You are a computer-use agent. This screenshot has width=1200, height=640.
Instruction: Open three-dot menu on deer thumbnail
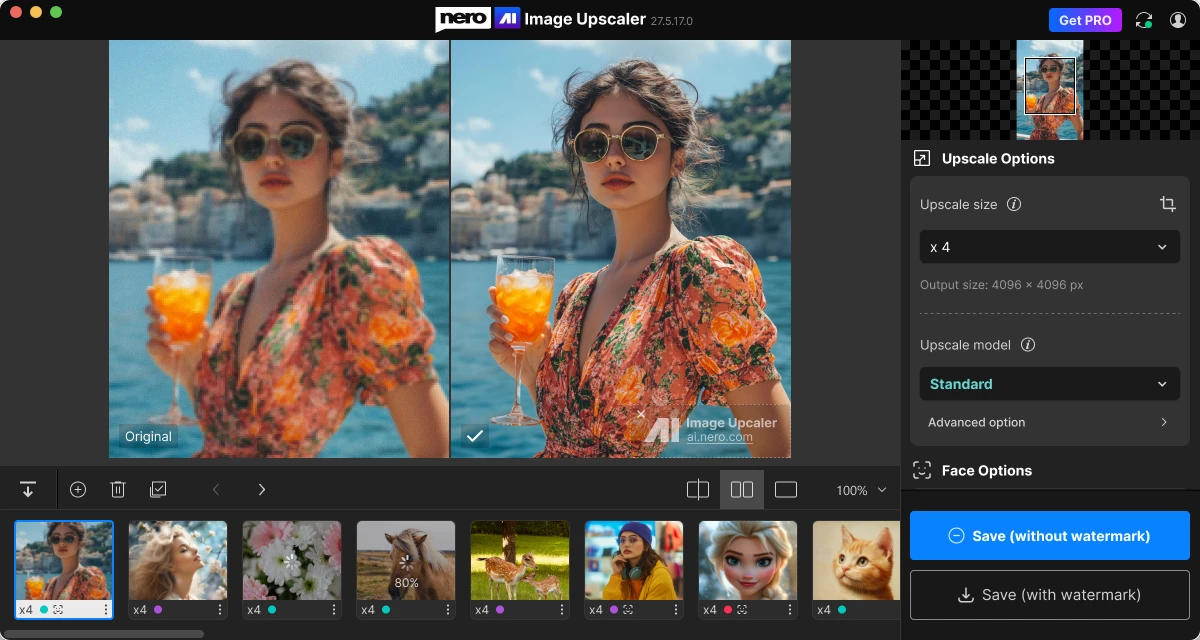562,609
